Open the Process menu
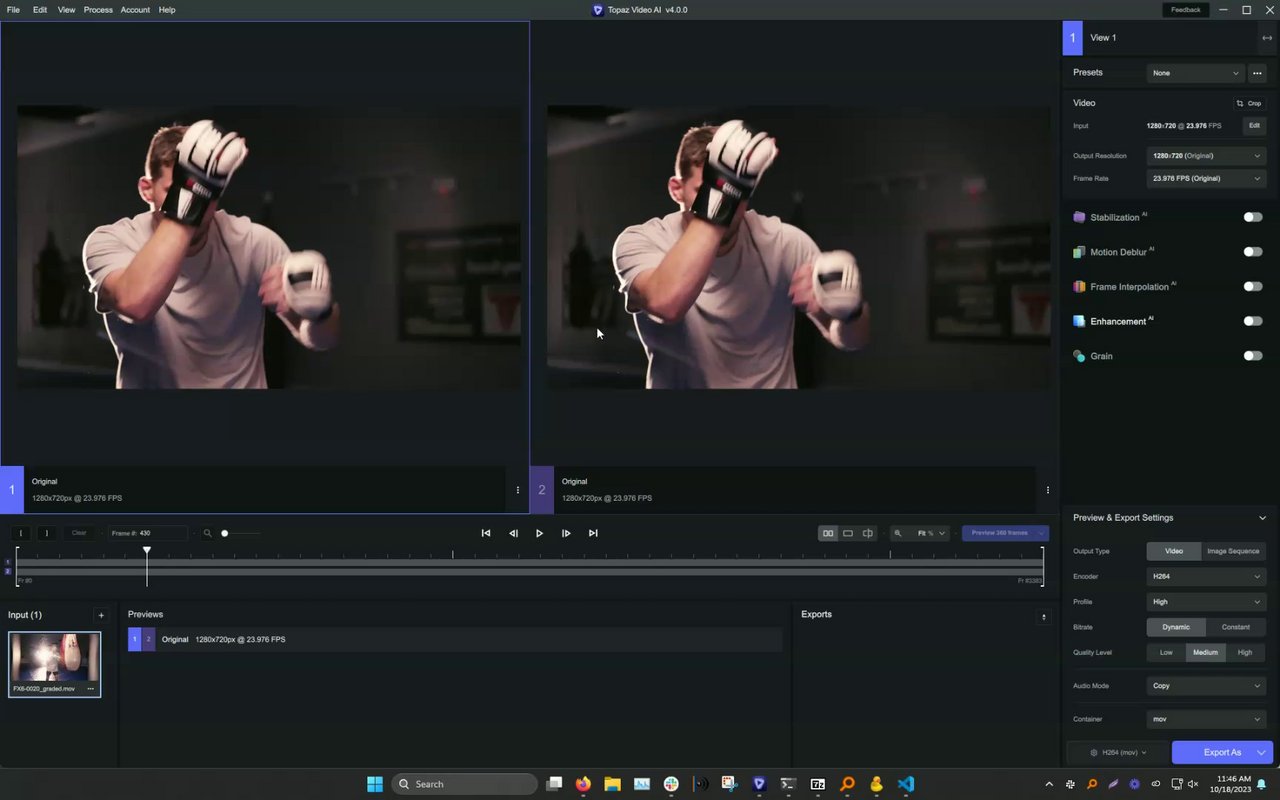This screenshot has height=800, width=1280. (98, 10)
